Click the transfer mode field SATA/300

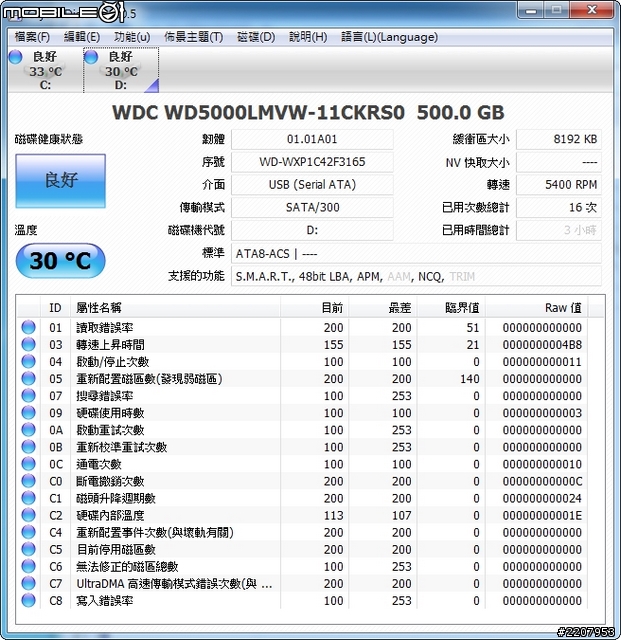coord(312,207)
